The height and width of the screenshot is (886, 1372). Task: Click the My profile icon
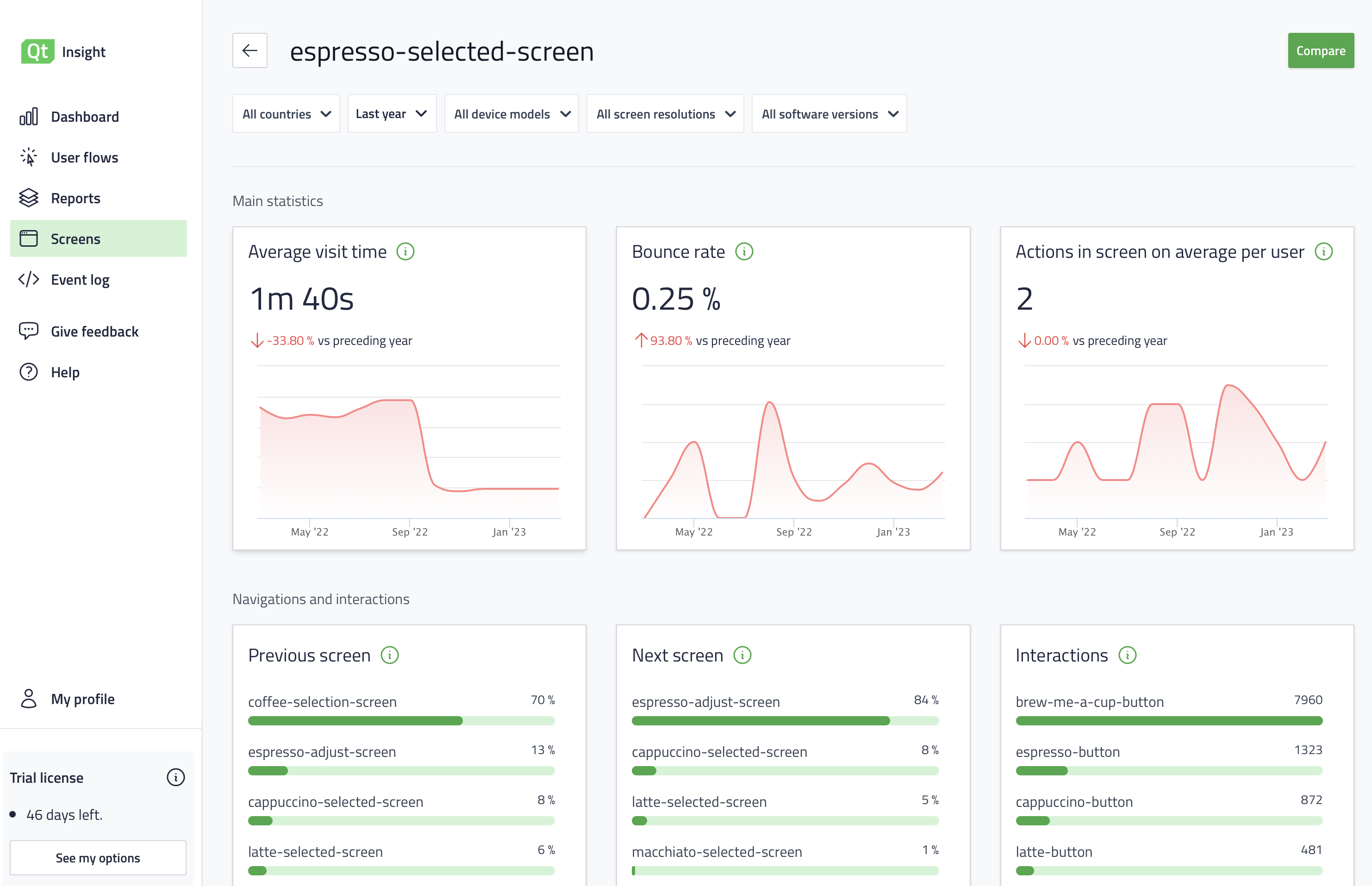pos(29,699)
